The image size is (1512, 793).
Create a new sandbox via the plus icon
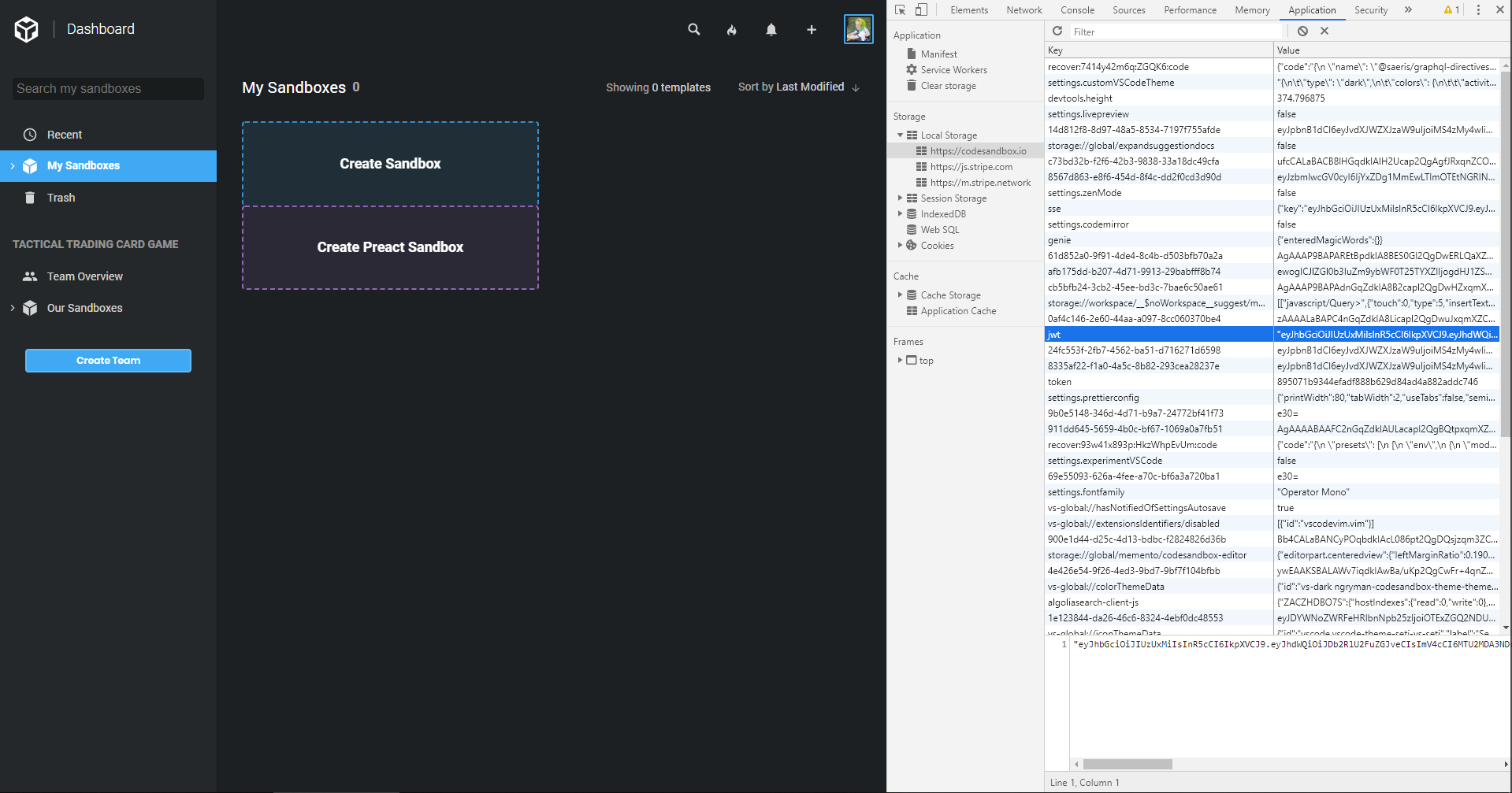point(811,29)
